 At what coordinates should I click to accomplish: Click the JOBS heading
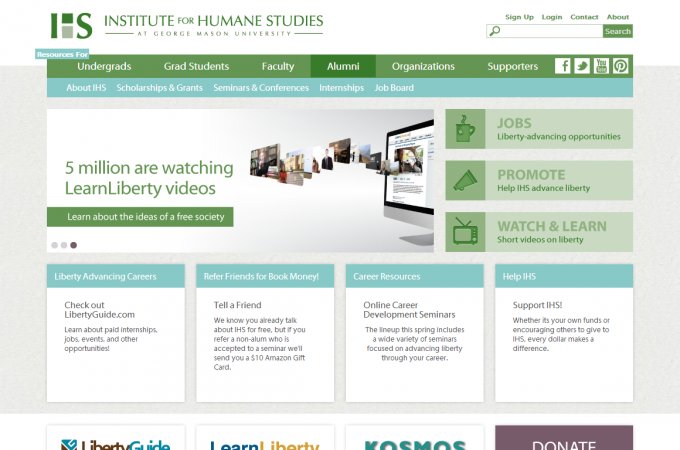514,123
